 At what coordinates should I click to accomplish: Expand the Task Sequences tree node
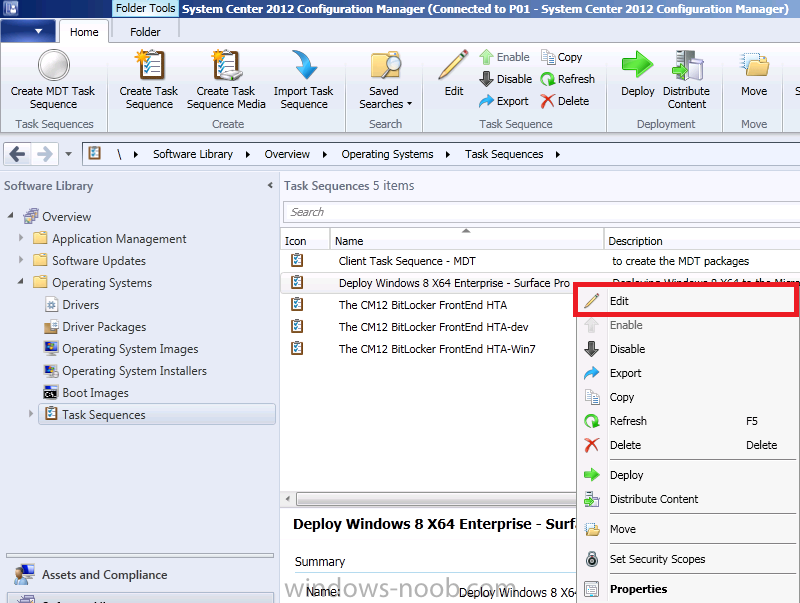[31, 414]
